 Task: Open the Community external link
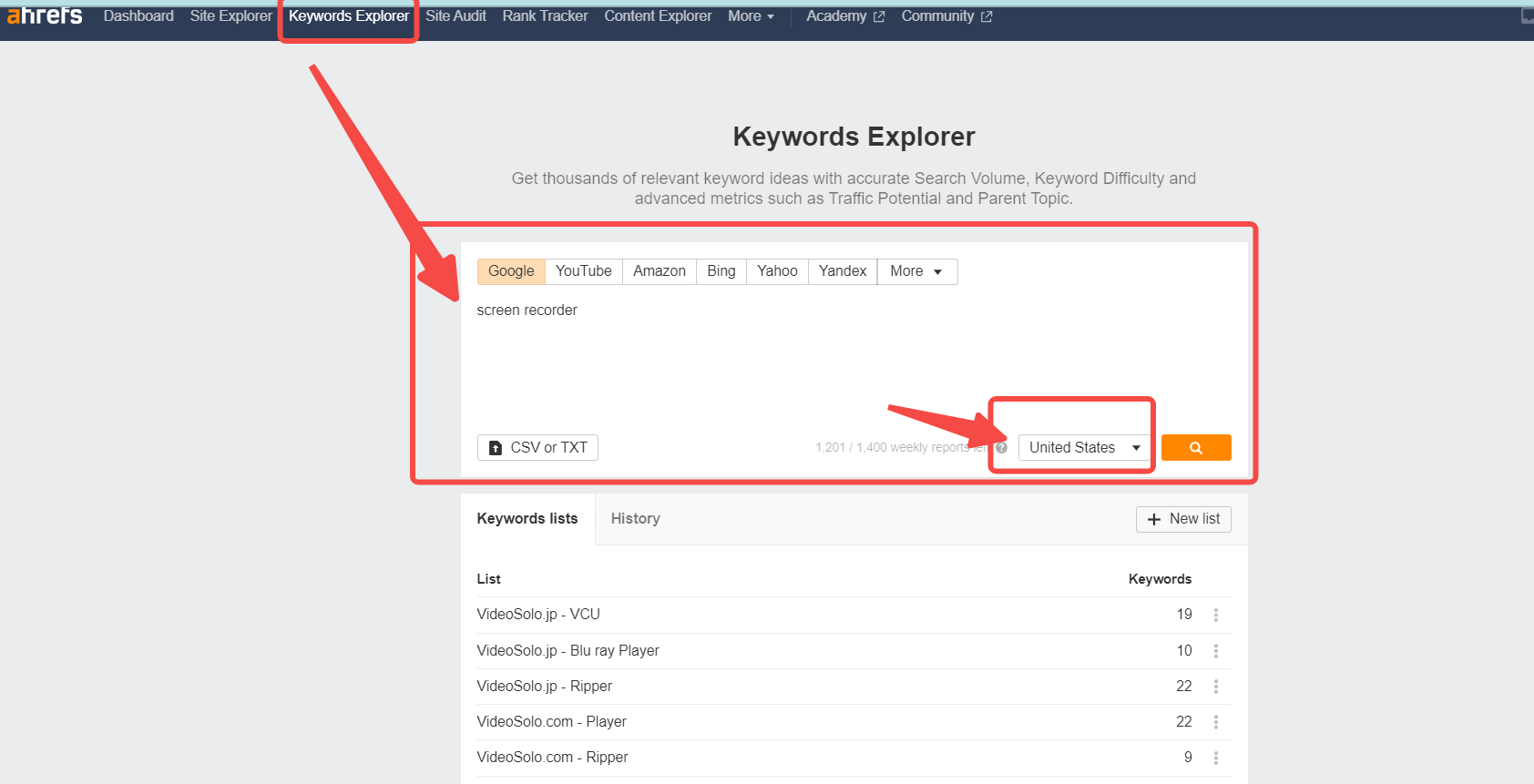coord(946,16)
